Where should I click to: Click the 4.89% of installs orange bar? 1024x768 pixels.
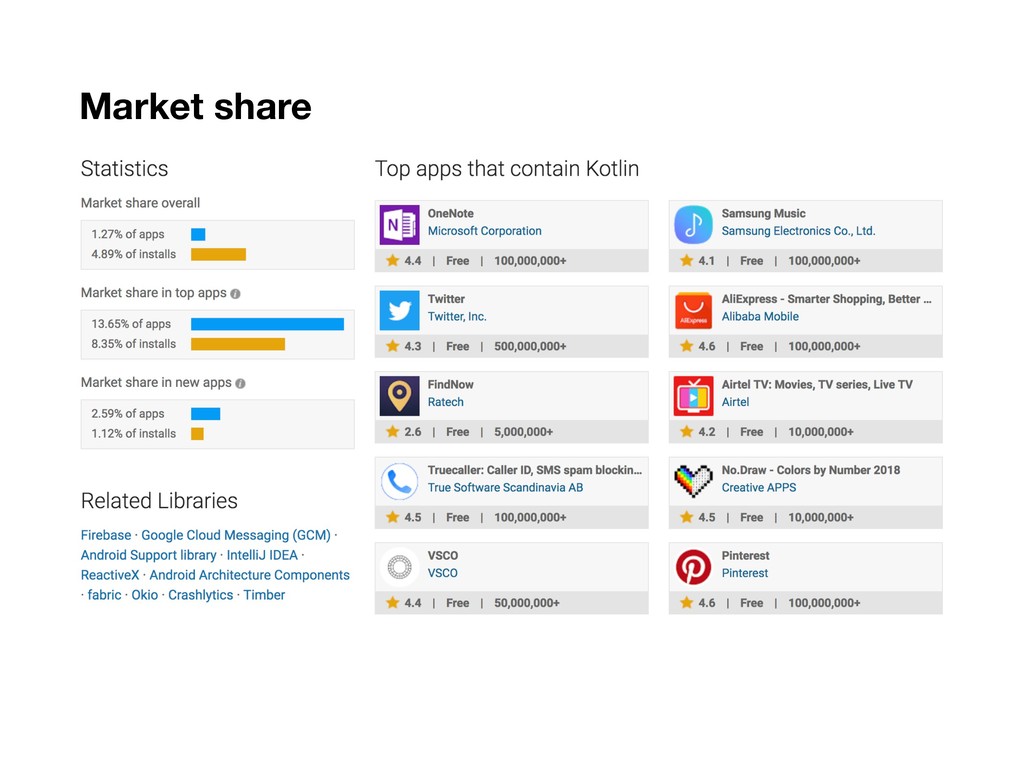coord(218,254)
